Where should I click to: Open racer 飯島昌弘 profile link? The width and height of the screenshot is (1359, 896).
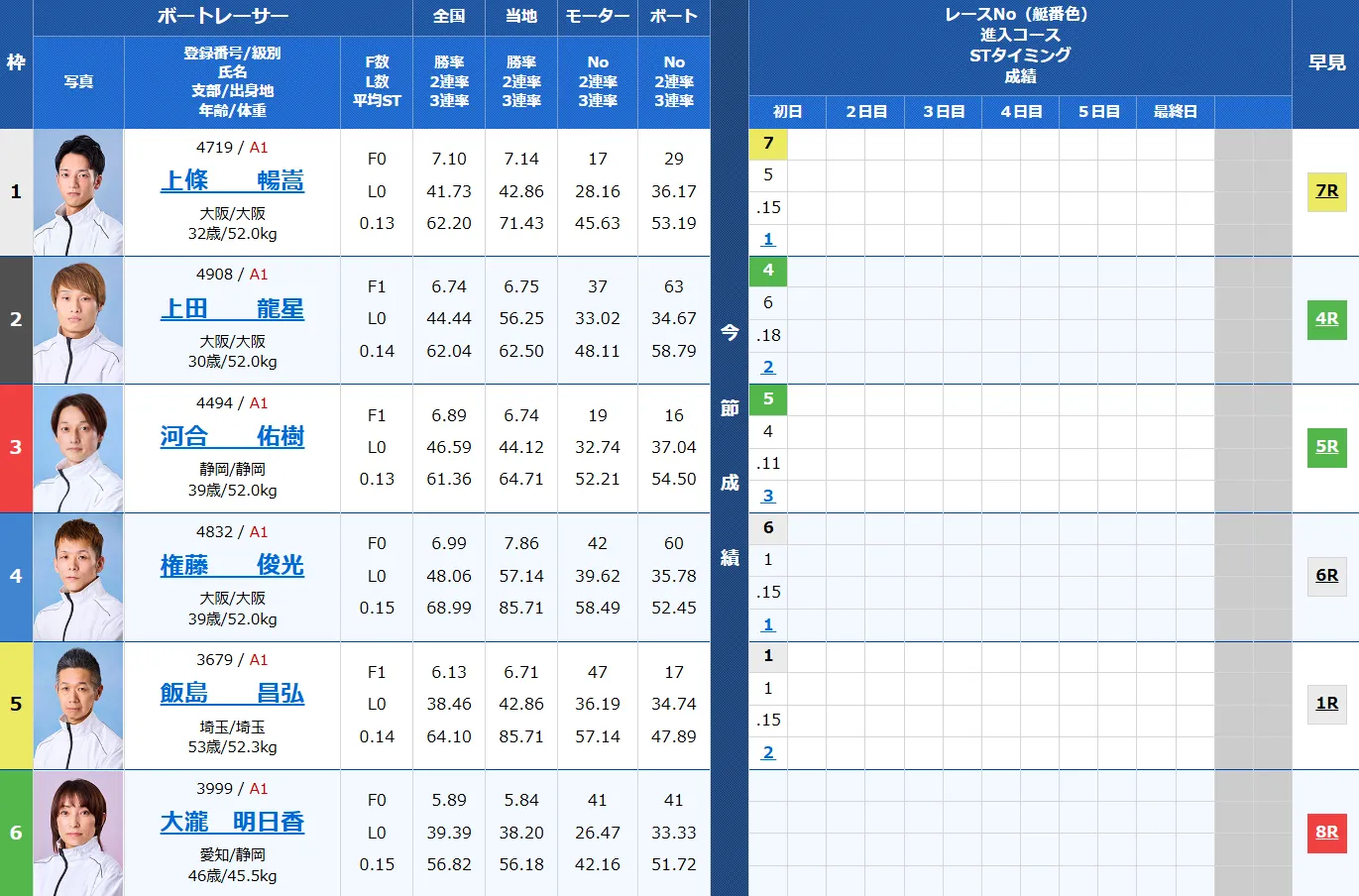232,694
